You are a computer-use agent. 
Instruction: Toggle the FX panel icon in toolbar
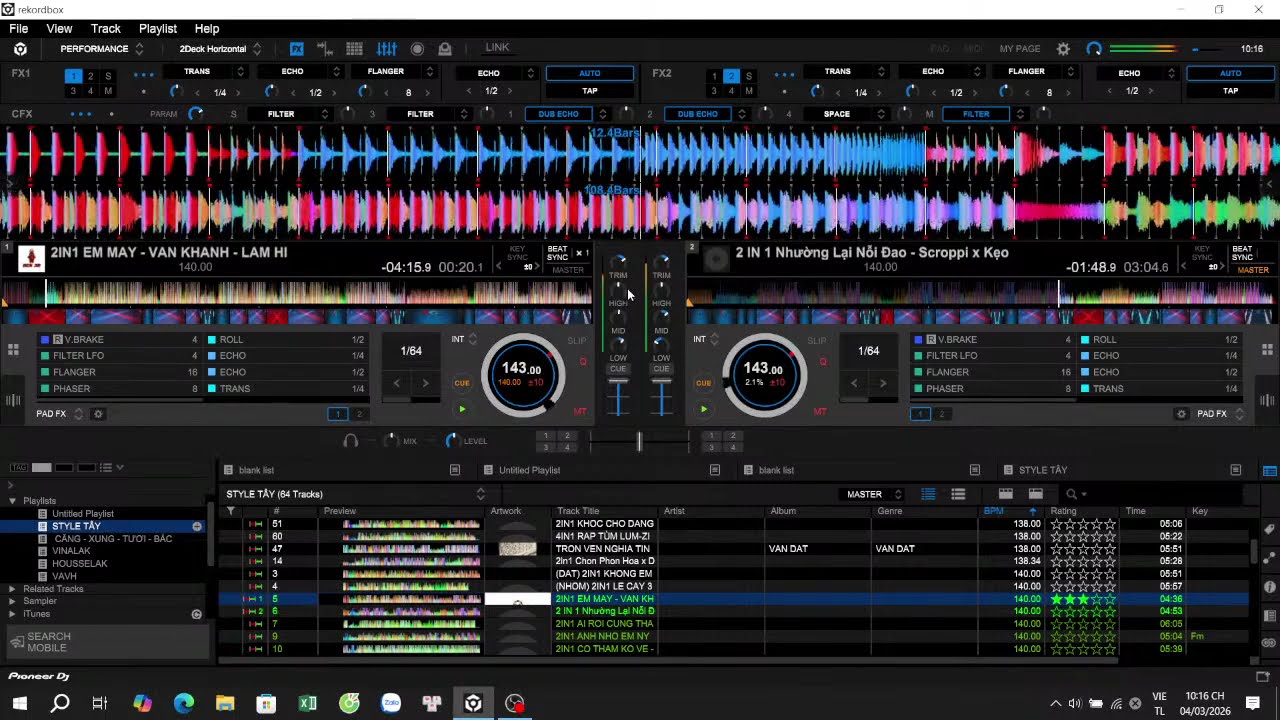[297, 49]
